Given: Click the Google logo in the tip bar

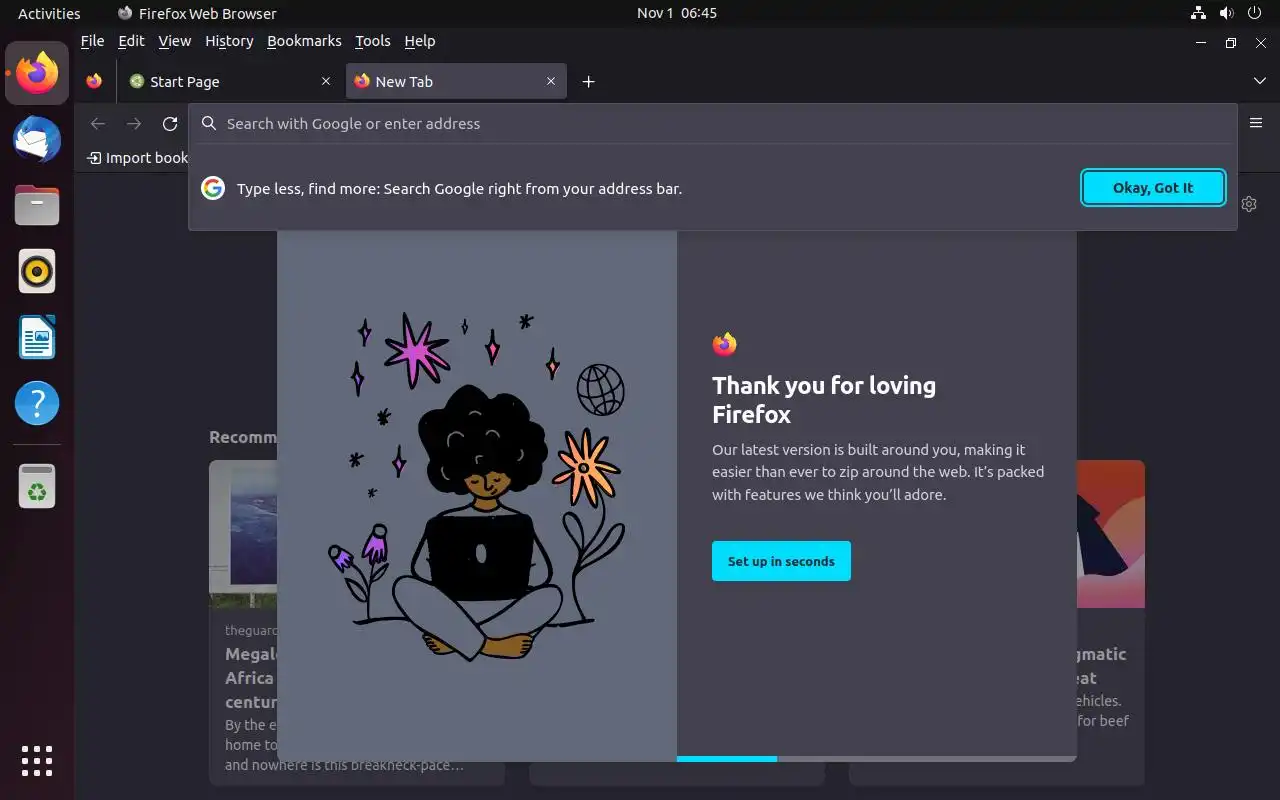Looking at the screenshot, I should [213, 188].
